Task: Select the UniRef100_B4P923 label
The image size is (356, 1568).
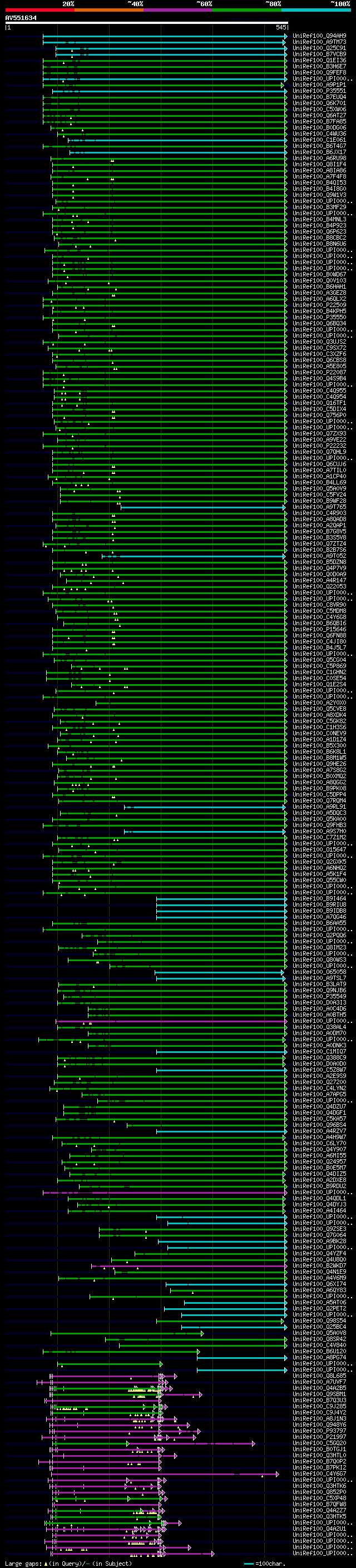Action: (x=319, y=226)
